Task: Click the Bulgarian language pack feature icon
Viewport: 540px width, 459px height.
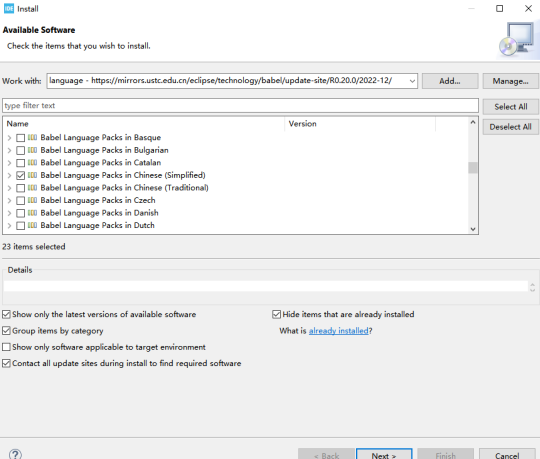Action: (32, 150)
